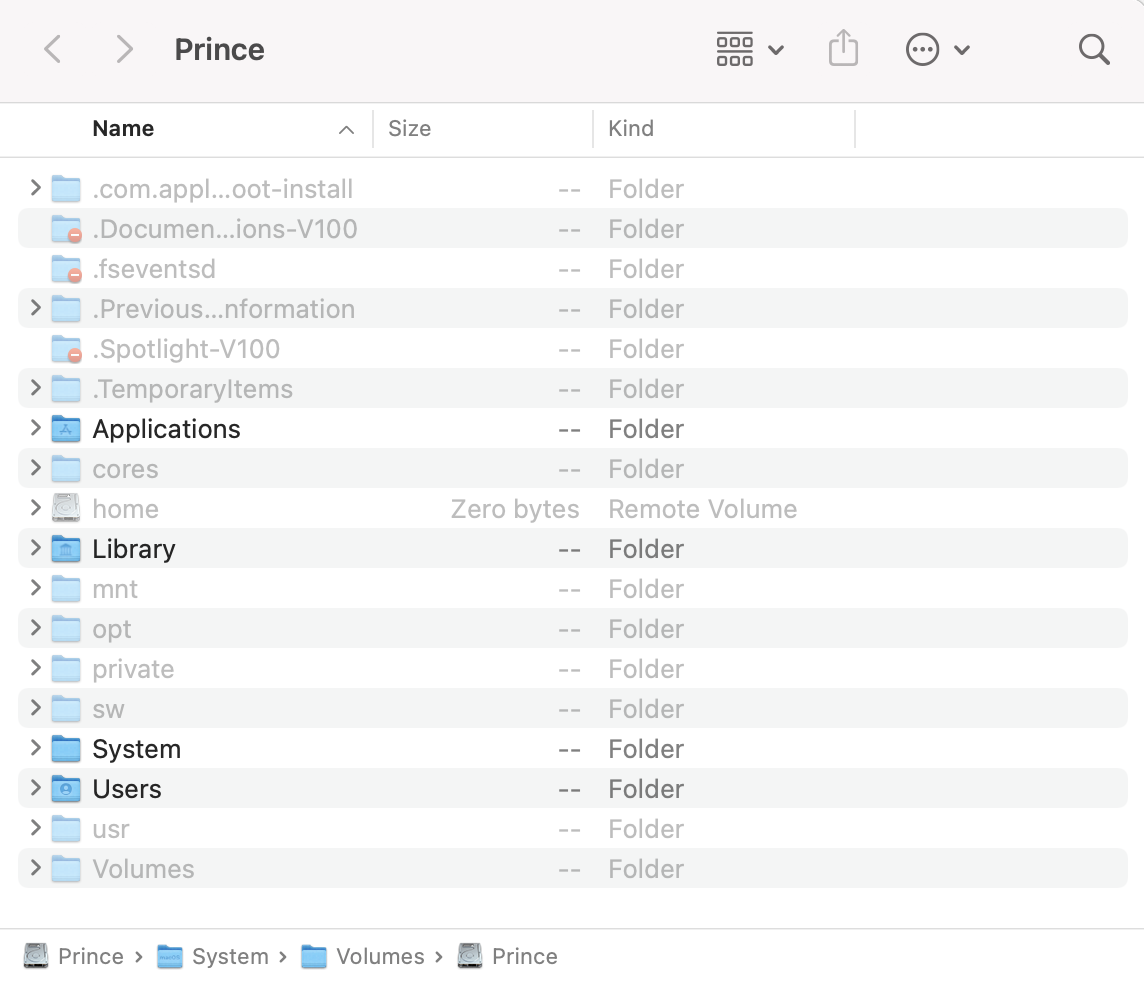Sort by the Name column header
The image size is (1144, 982).
[123, 129]
